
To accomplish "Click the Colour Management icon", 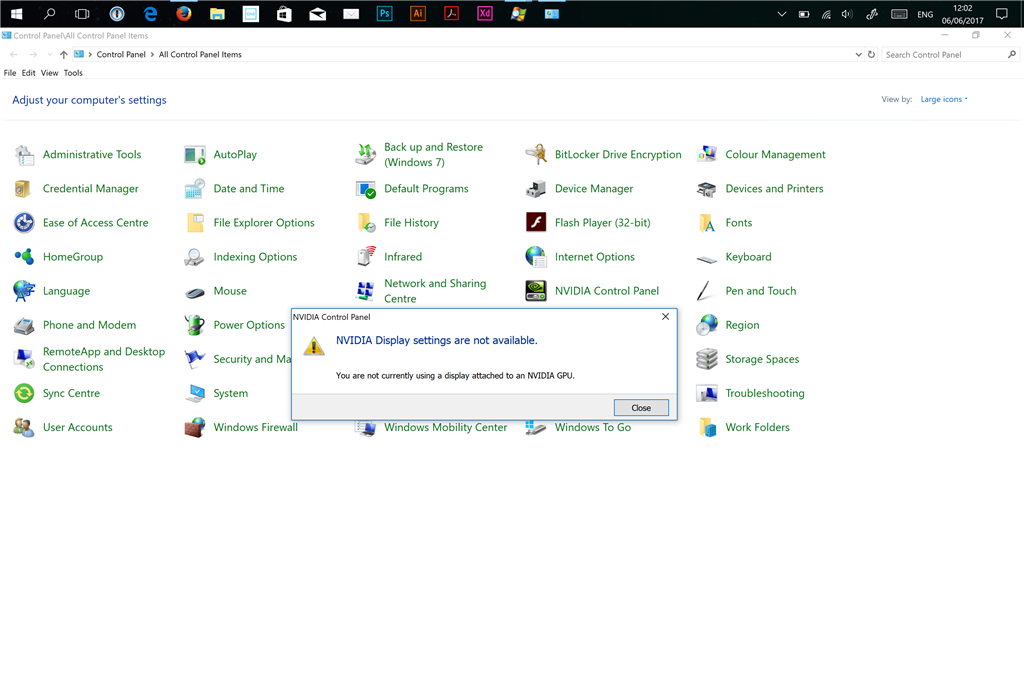I will point(707,155).
